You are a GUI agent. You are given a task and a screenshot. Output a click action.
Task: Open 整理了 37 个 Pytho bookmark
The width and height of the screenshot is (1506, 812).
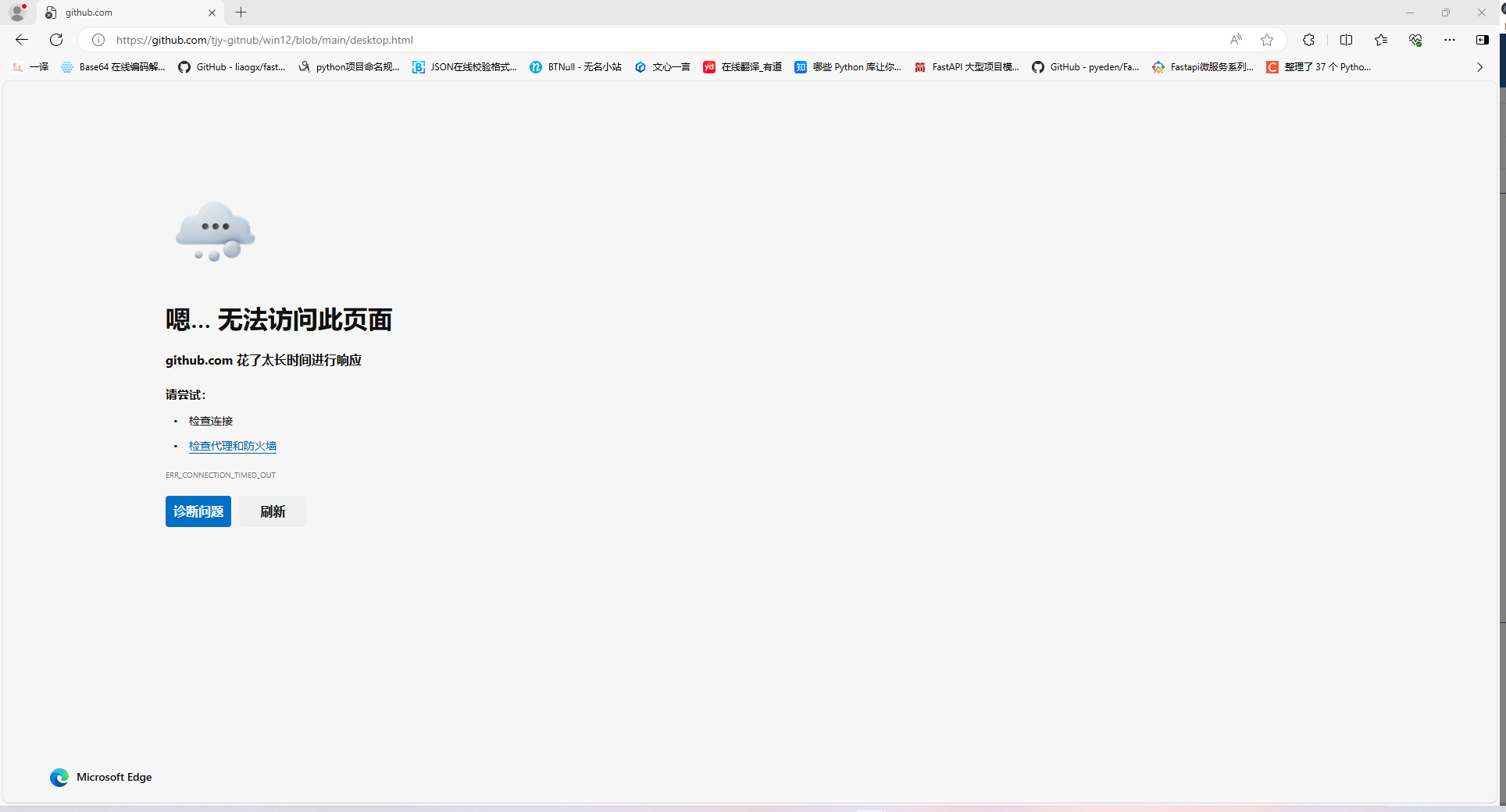click(x=1319, y=67)
